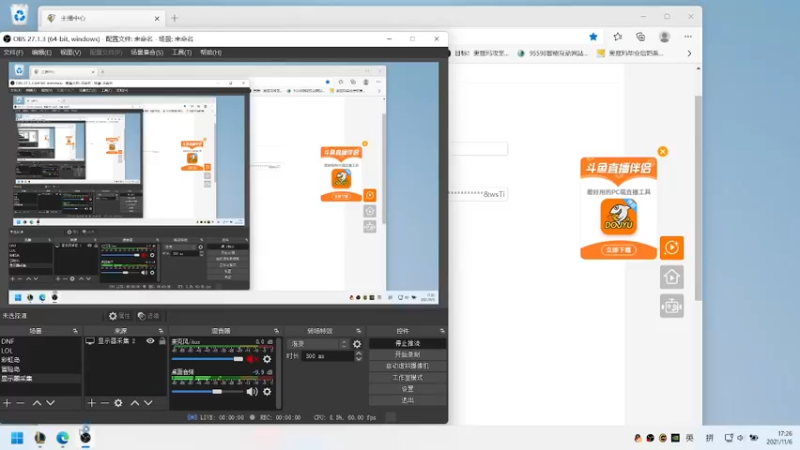The width and height of the screenshot is (800, 450).
Task: Open the transition type dropdown
Action: tap(318, 344)
